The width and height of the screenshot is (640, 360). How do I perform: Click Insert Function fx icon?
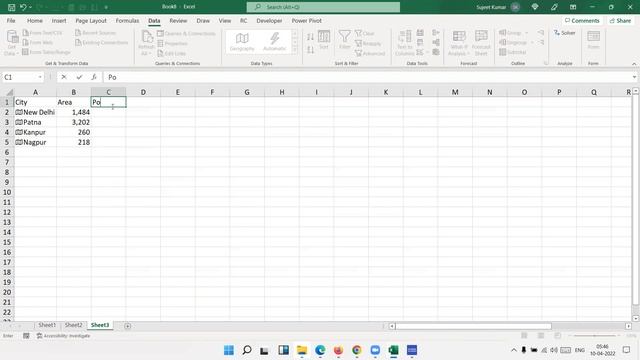coord(94,77)
